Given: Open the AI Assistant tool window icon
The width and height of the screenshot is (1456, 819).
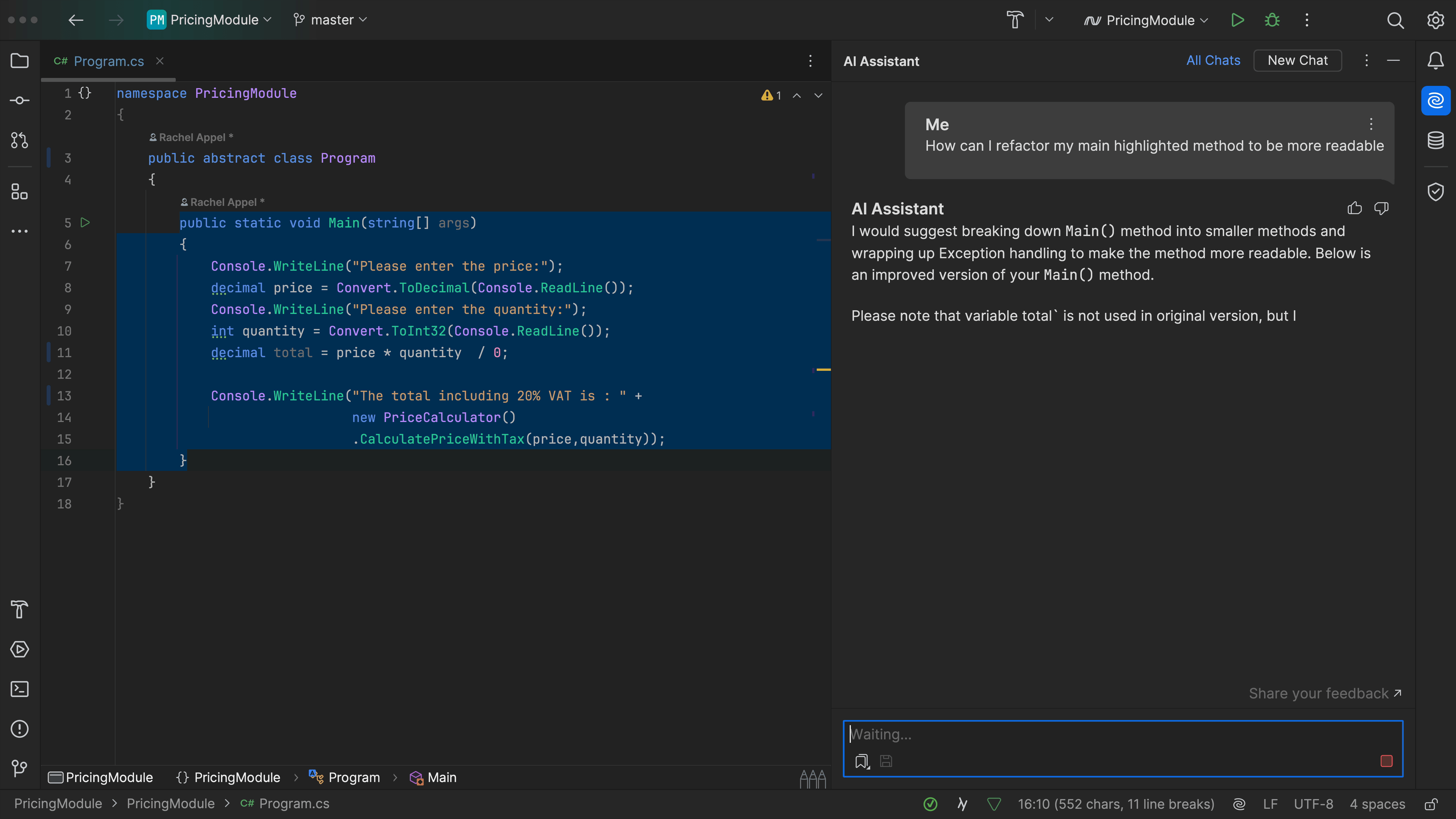Looking at the screenshot, I should (1436, 100).
